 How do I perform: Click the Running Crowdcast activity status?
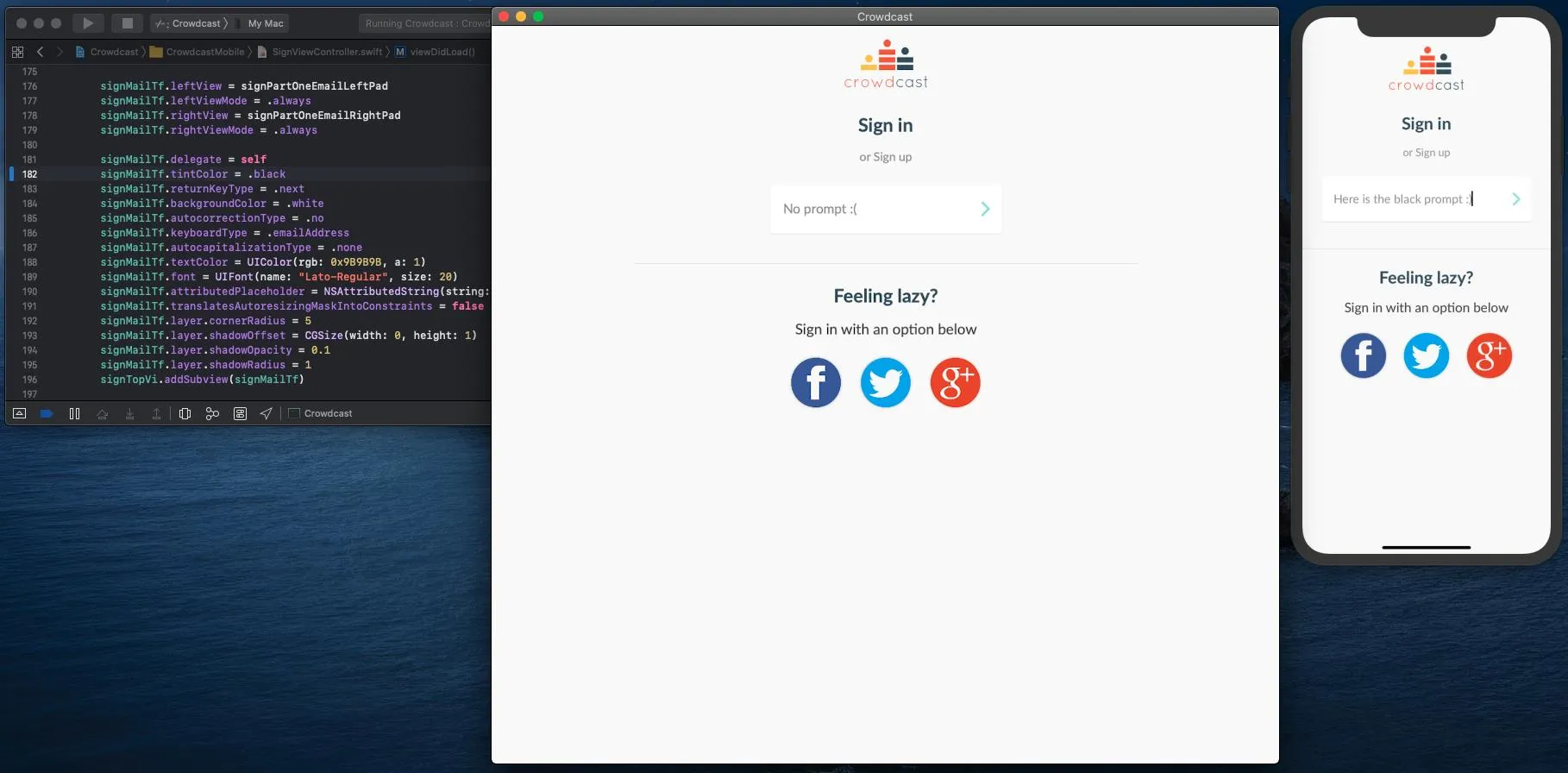[427, 23]
